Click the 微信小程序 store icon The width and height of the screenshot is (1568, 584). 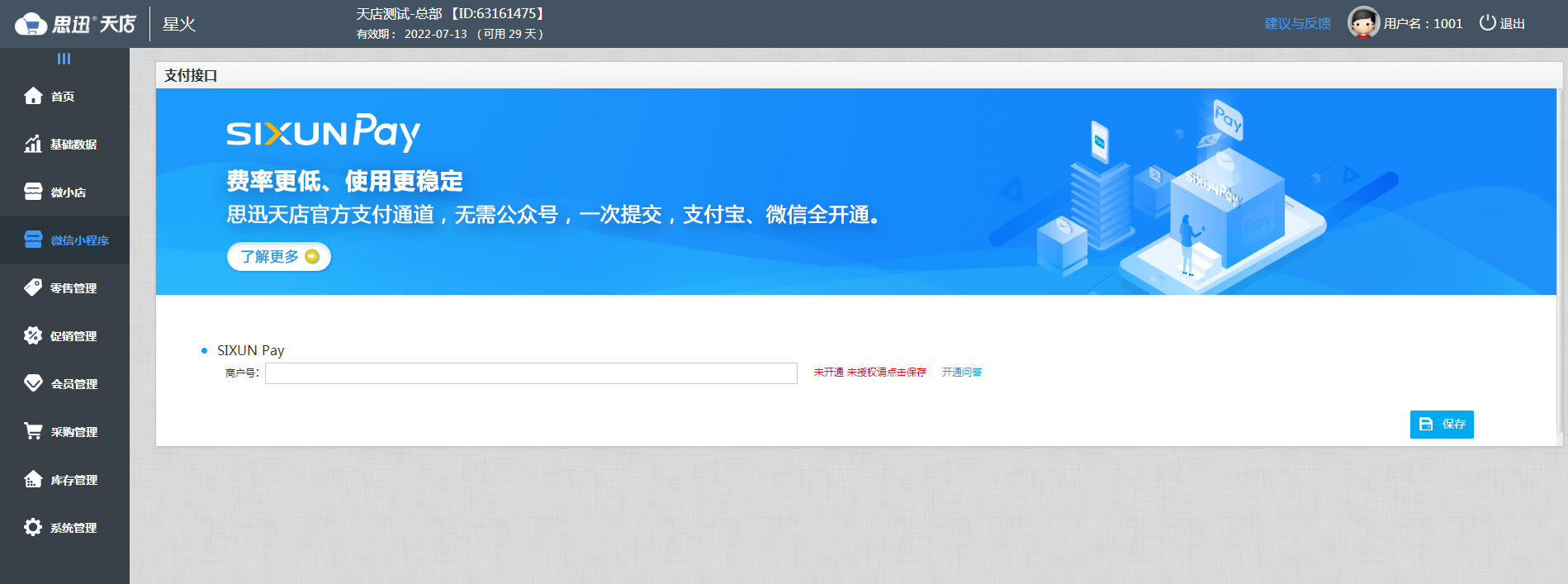33,240
